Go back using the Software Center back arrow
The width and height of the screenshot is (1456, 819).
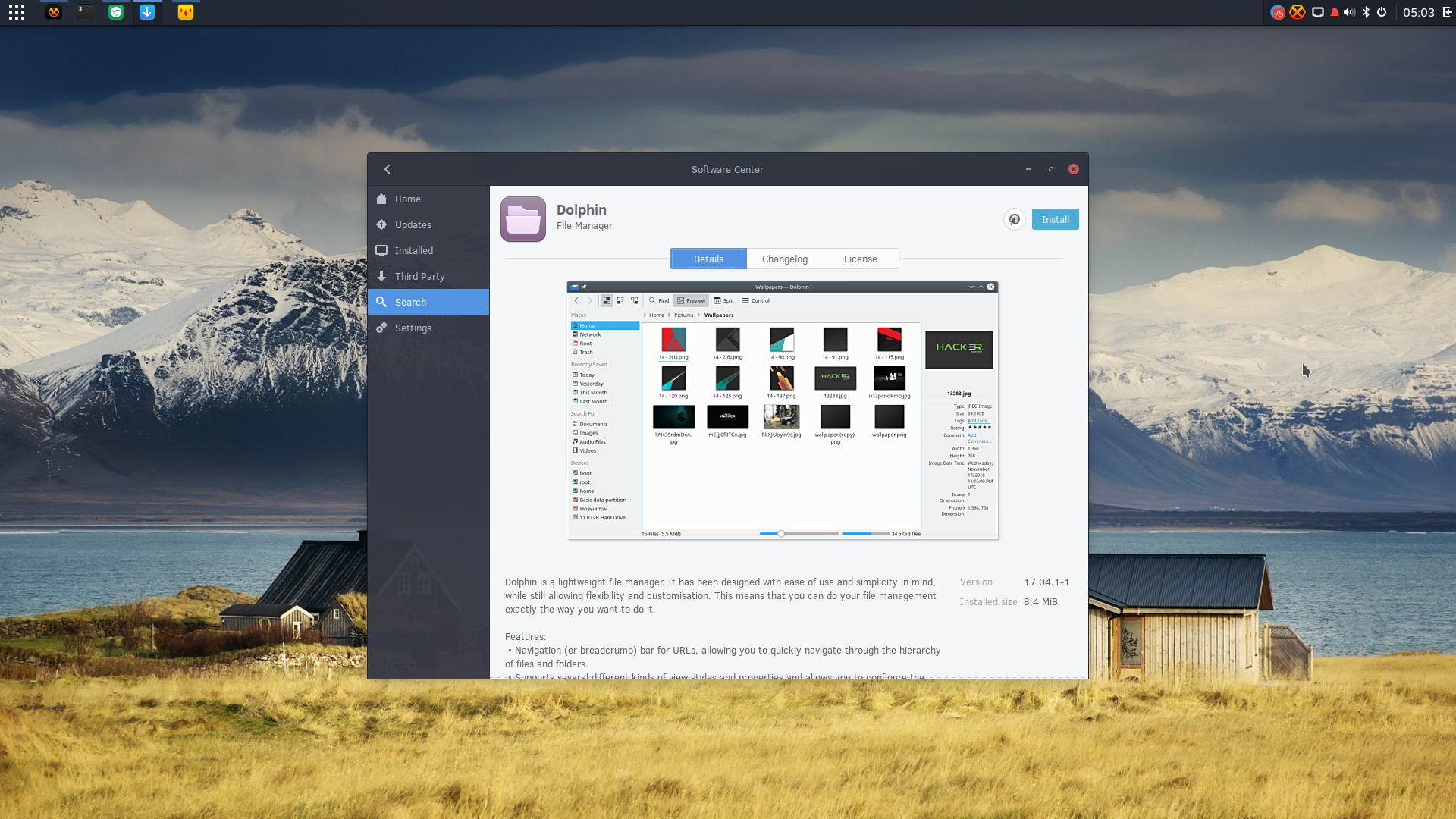point(388,169)
